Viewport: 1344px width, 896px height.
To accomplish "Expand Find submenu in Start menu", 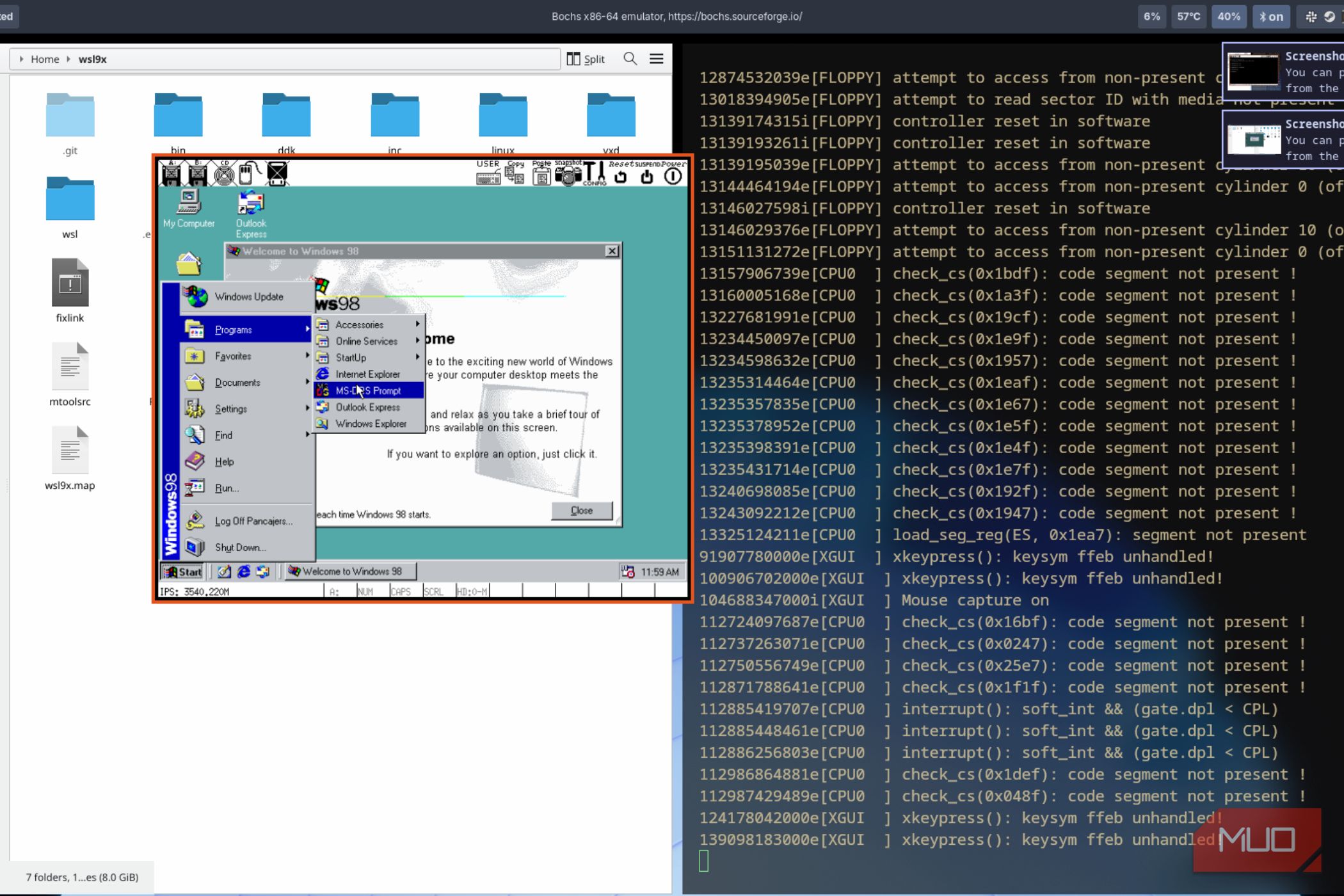I will [248, 435].
